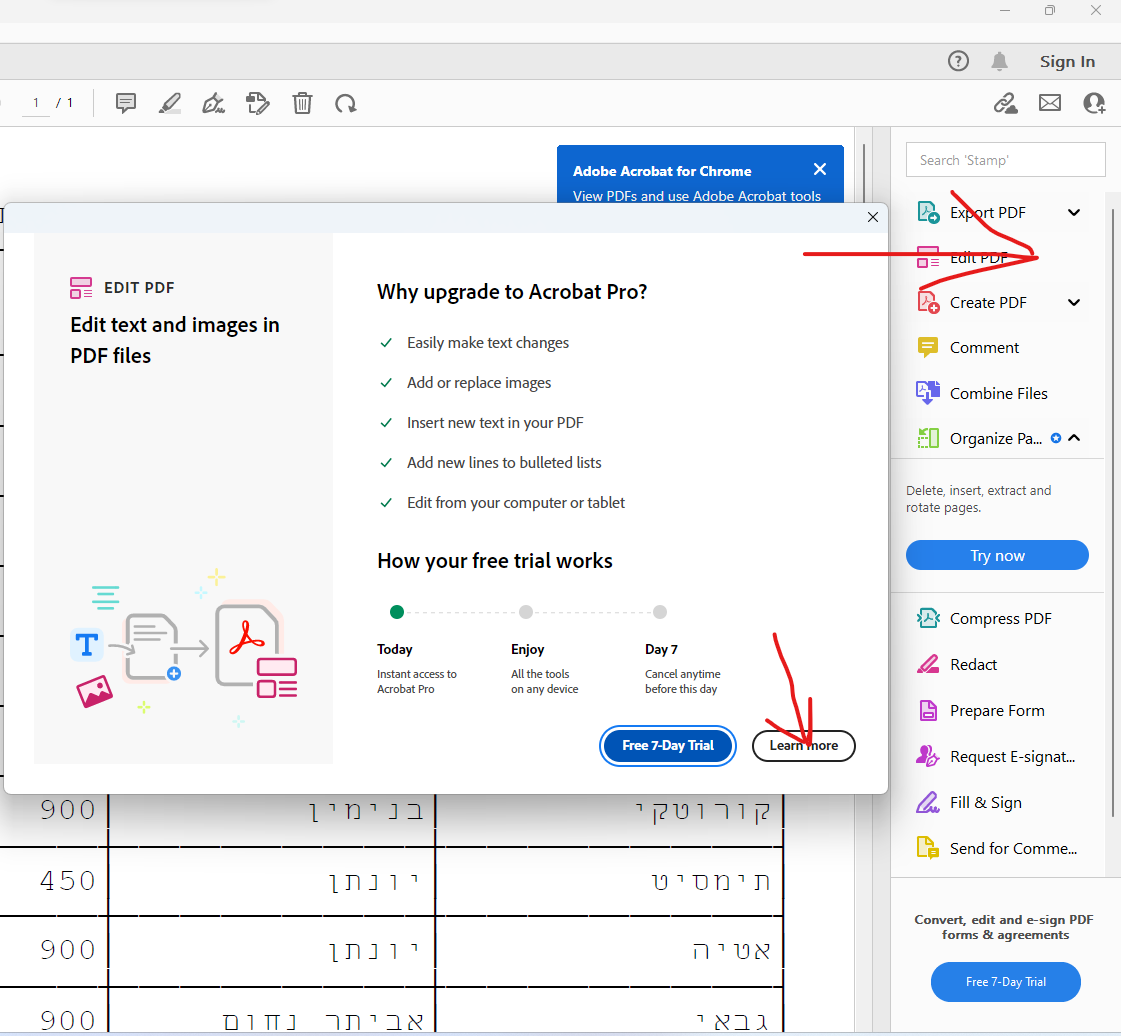Screen dimensions: 1121x1036
Task: Open the Help question mark icon
Action: point(958,61)
